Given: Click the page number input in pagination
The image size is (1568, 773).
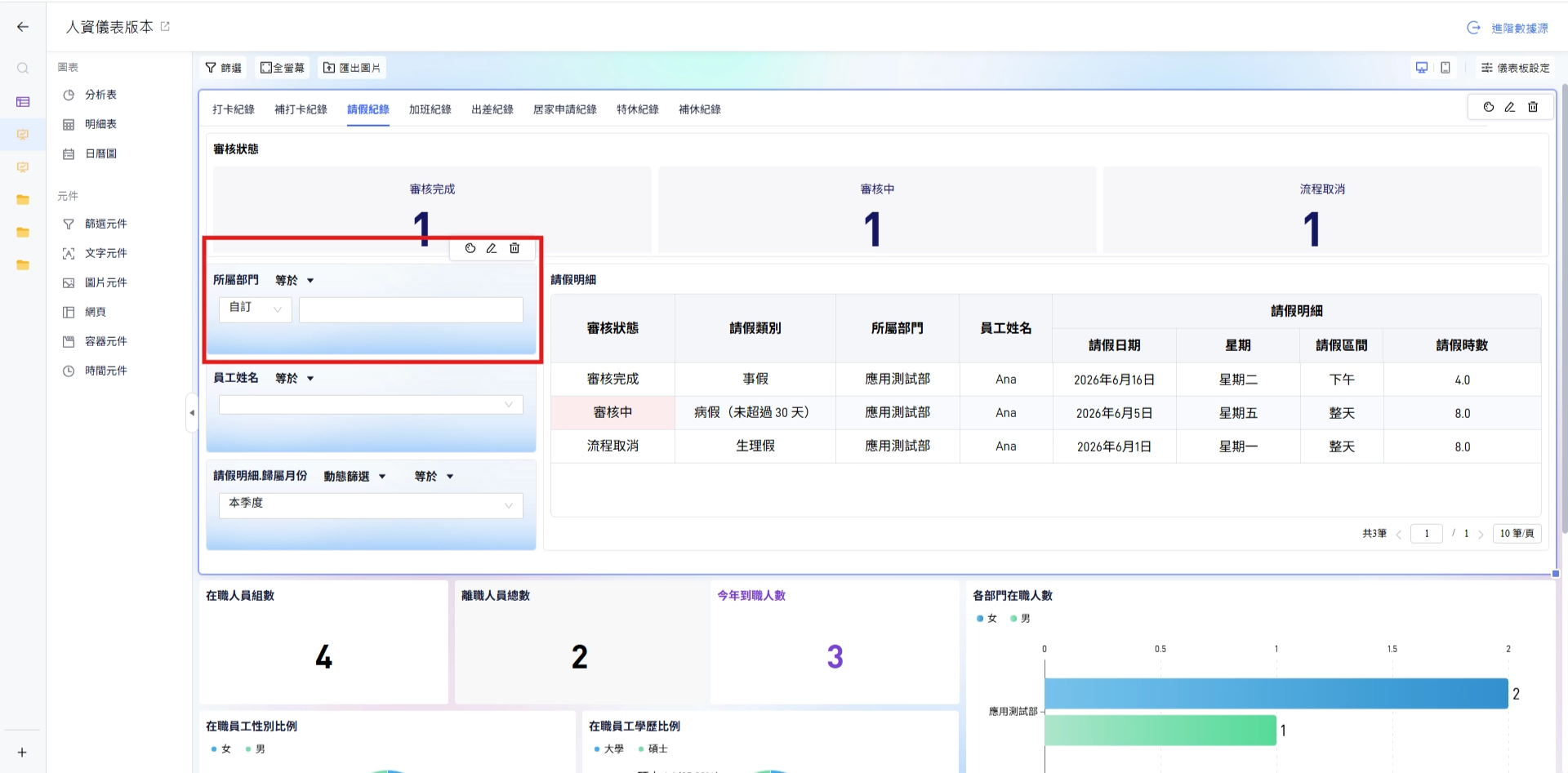Looking at the screenshot, I should click(x=1427, y=534).
